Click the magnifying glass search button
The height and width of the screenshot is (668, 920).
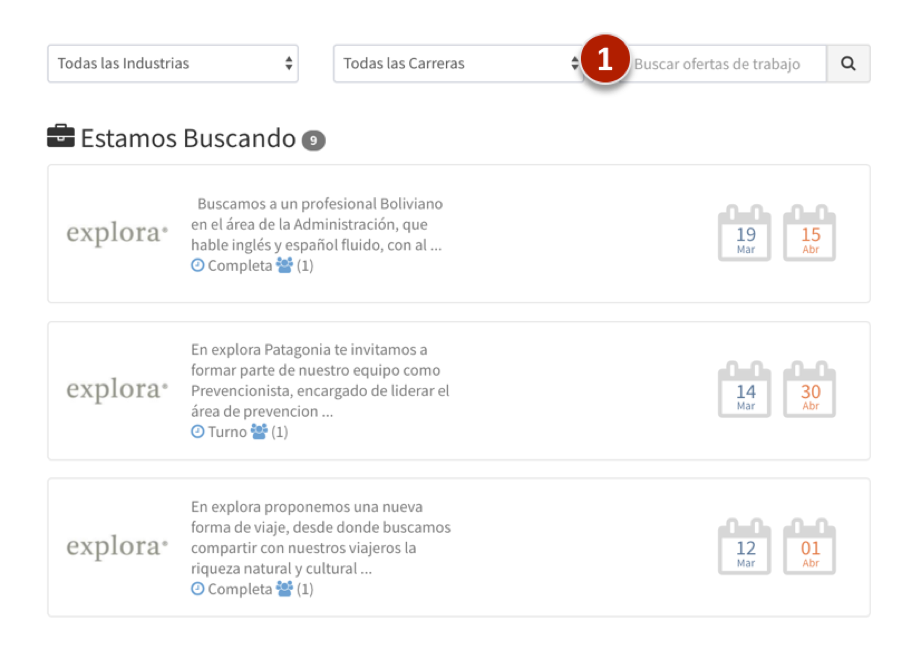point(848,64)
